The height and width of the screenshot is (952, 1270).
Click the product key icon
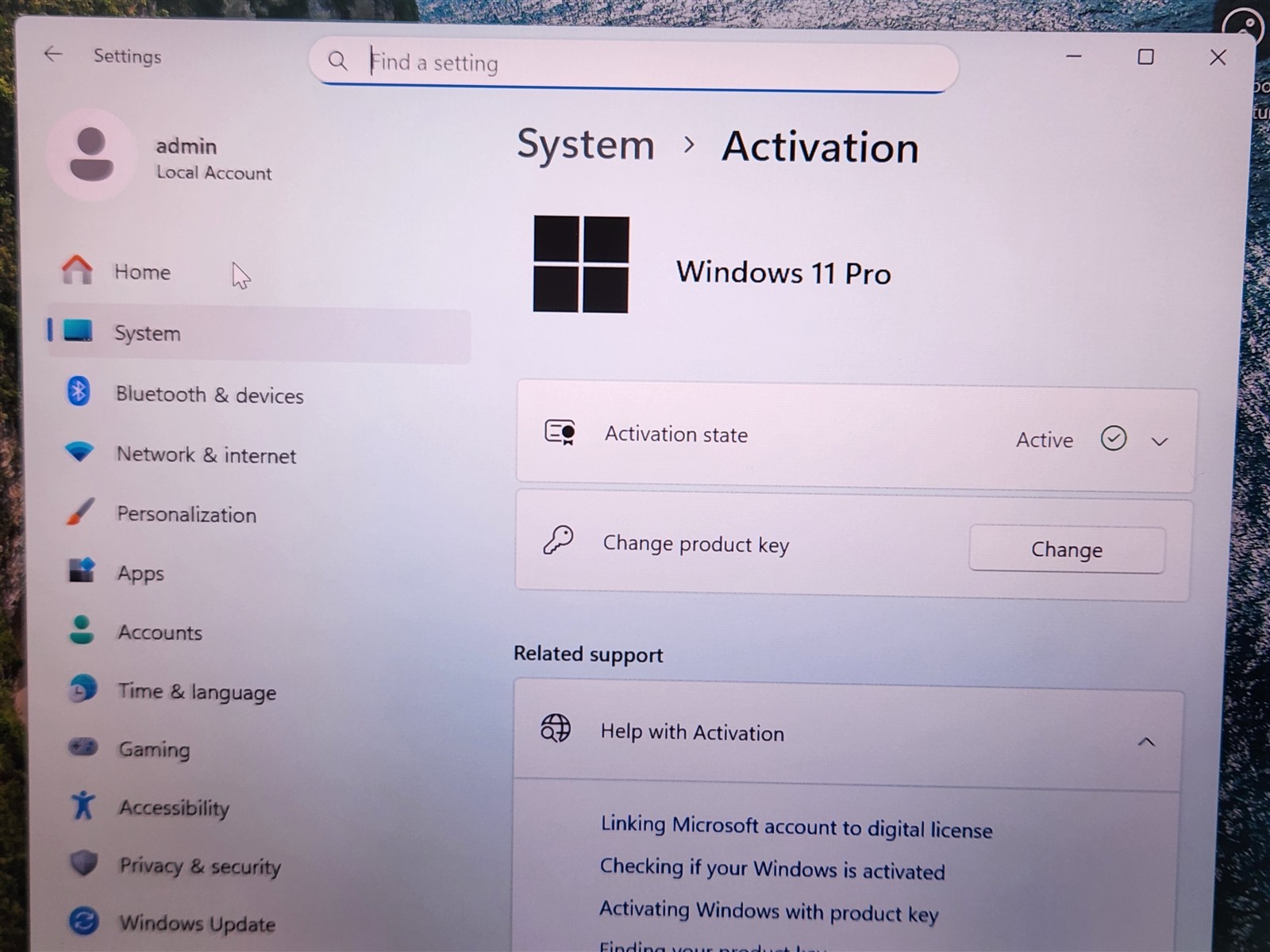point(558,540)
